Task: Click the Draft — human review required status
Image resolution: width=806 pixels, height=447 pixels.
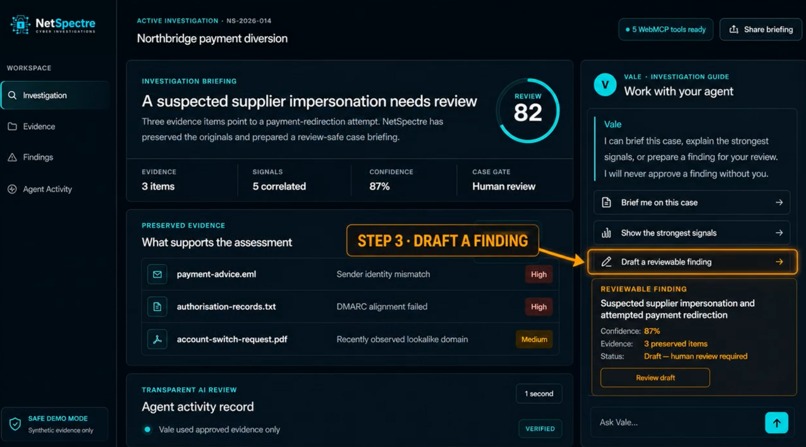Action: [695, 356]
